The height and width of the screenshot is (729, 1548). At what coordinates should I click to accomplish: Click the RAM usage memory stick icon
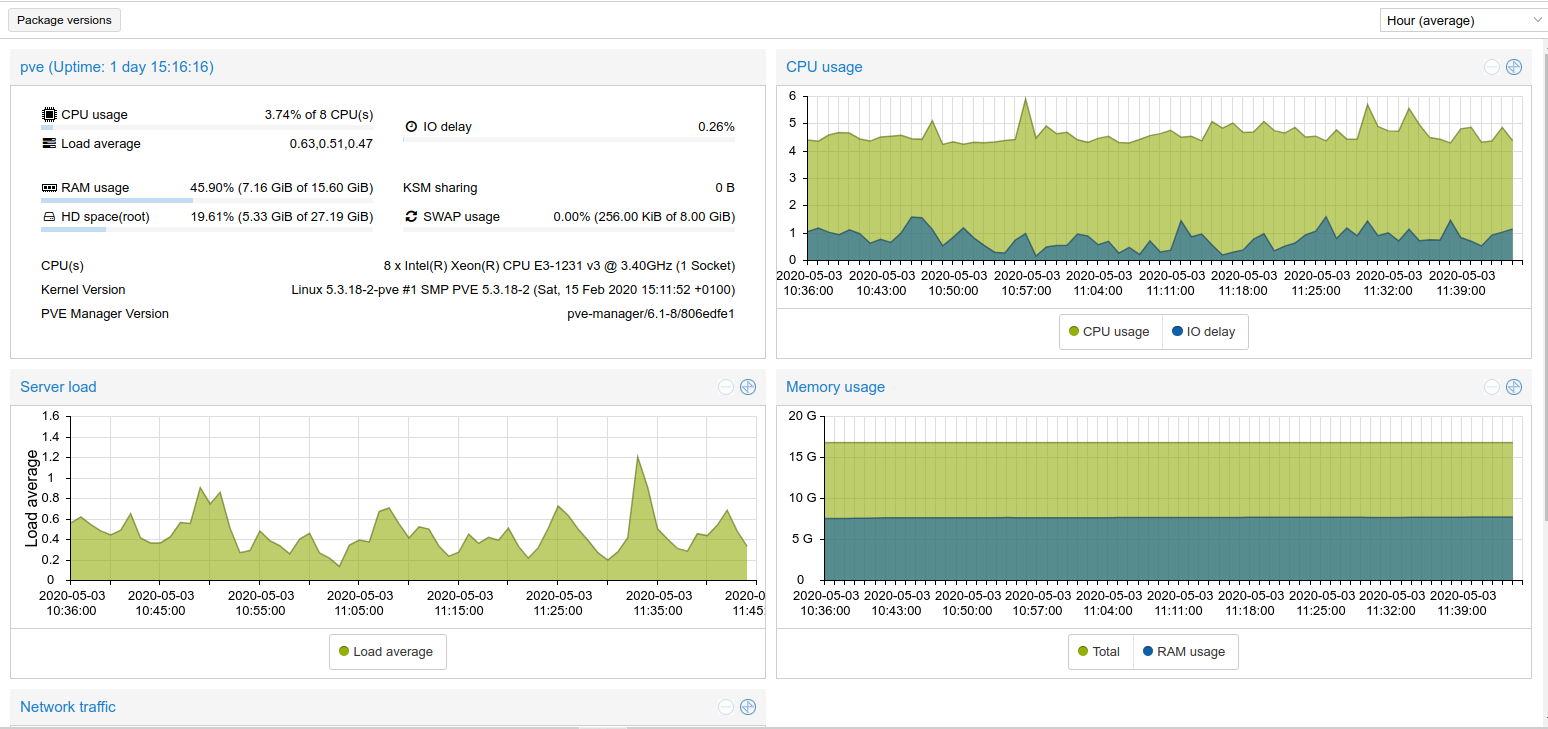(48, 187)
